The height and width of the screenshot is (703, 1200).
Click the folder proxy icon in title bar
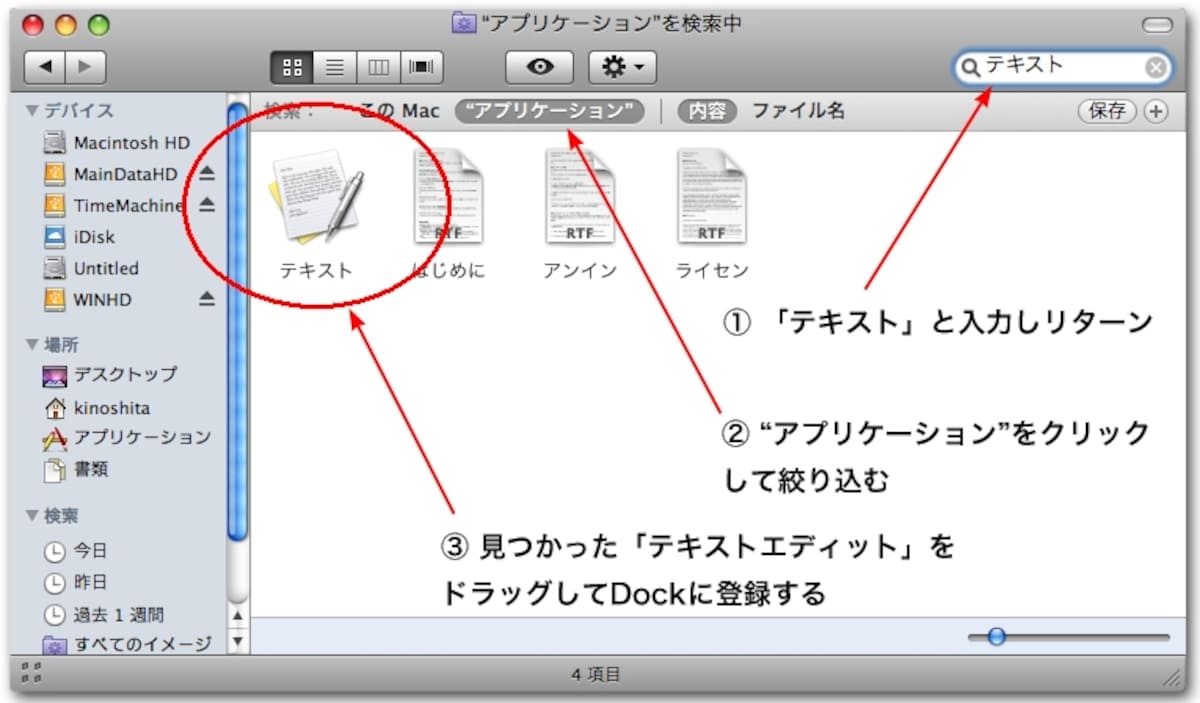[x=463, y=23]
